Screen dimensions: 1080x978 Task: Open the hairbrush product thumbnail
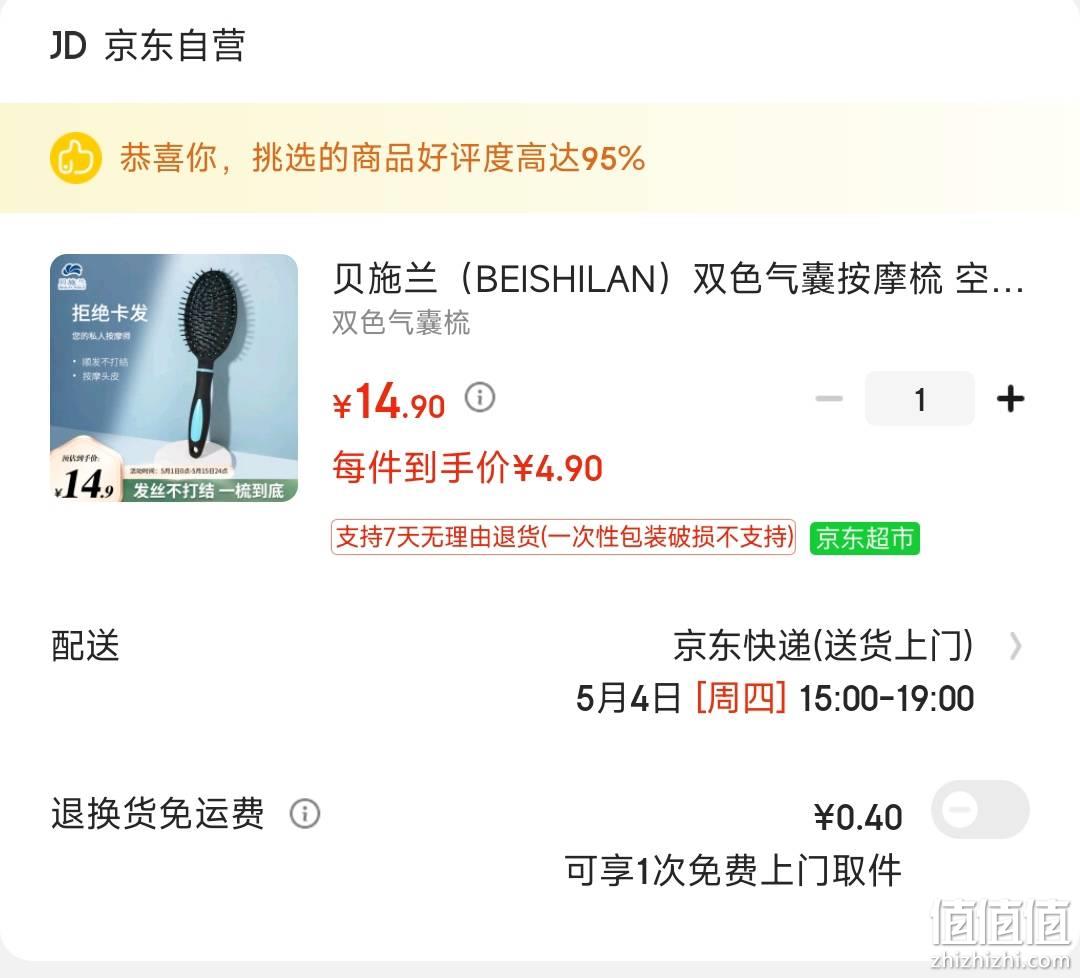174,378
